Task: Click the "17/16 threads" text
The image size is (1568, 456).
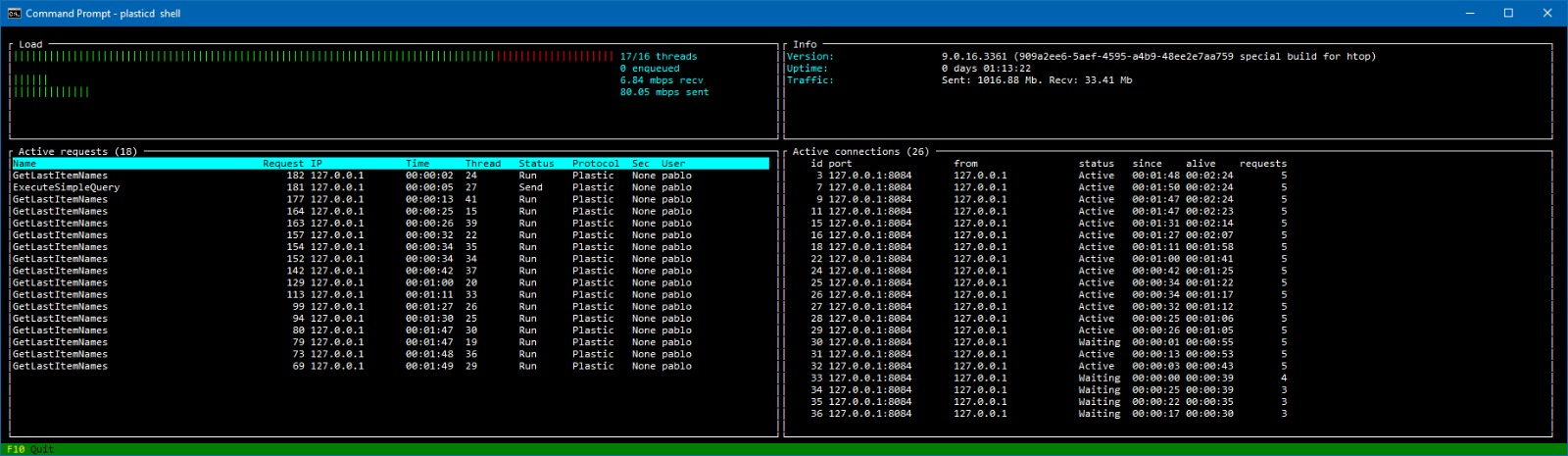Action: click(659, 57)
